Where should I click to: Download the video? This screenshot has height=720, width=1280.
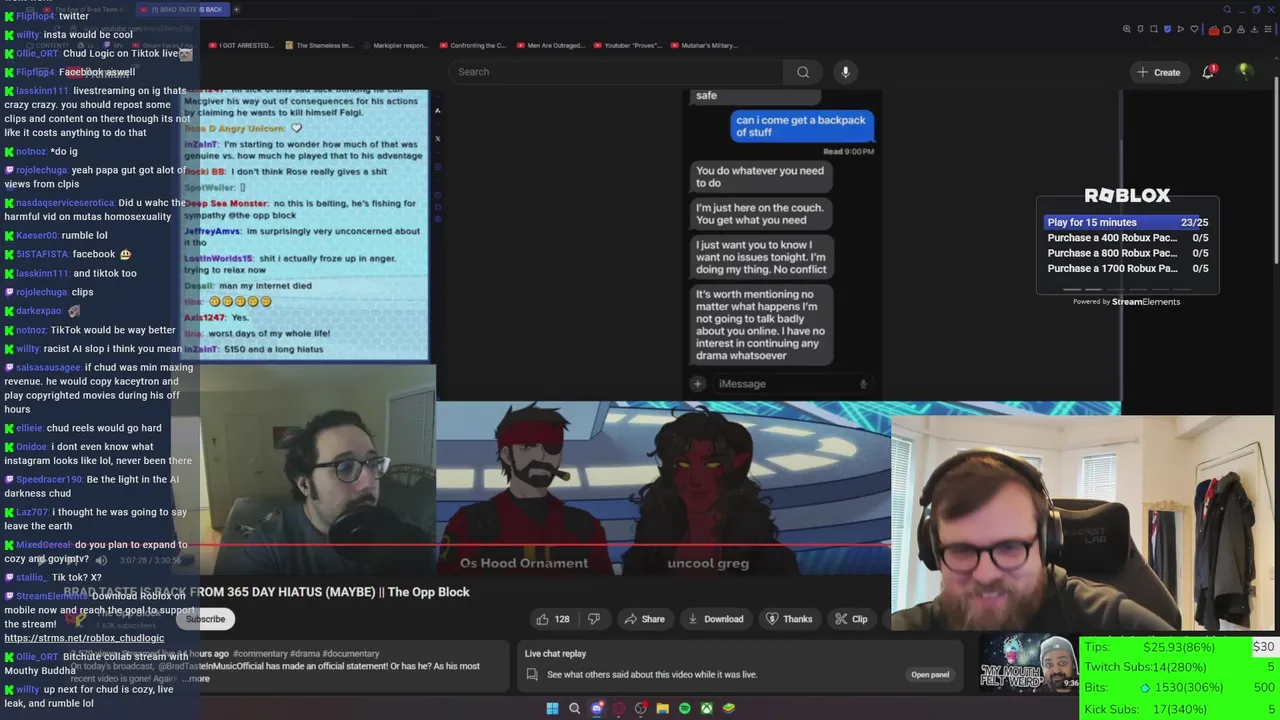(715, 619)
